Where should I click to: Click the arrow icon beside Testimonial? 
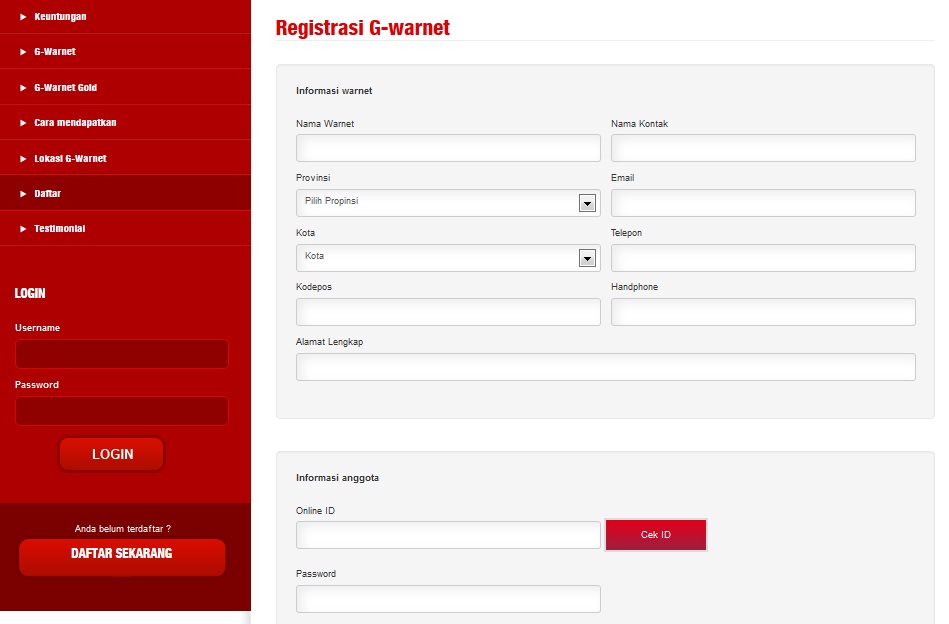[22, 228]
